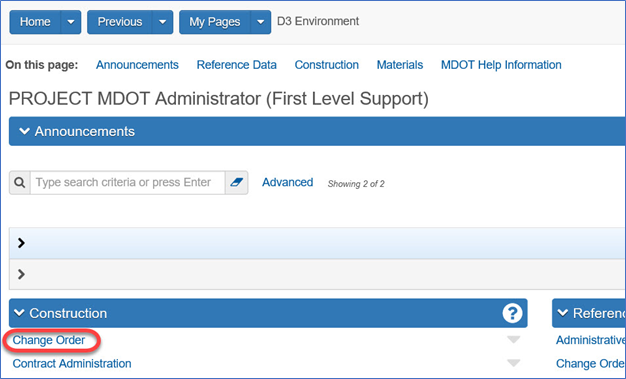
Task: Open Construction help question-mark icon
Action: (512, 313)
